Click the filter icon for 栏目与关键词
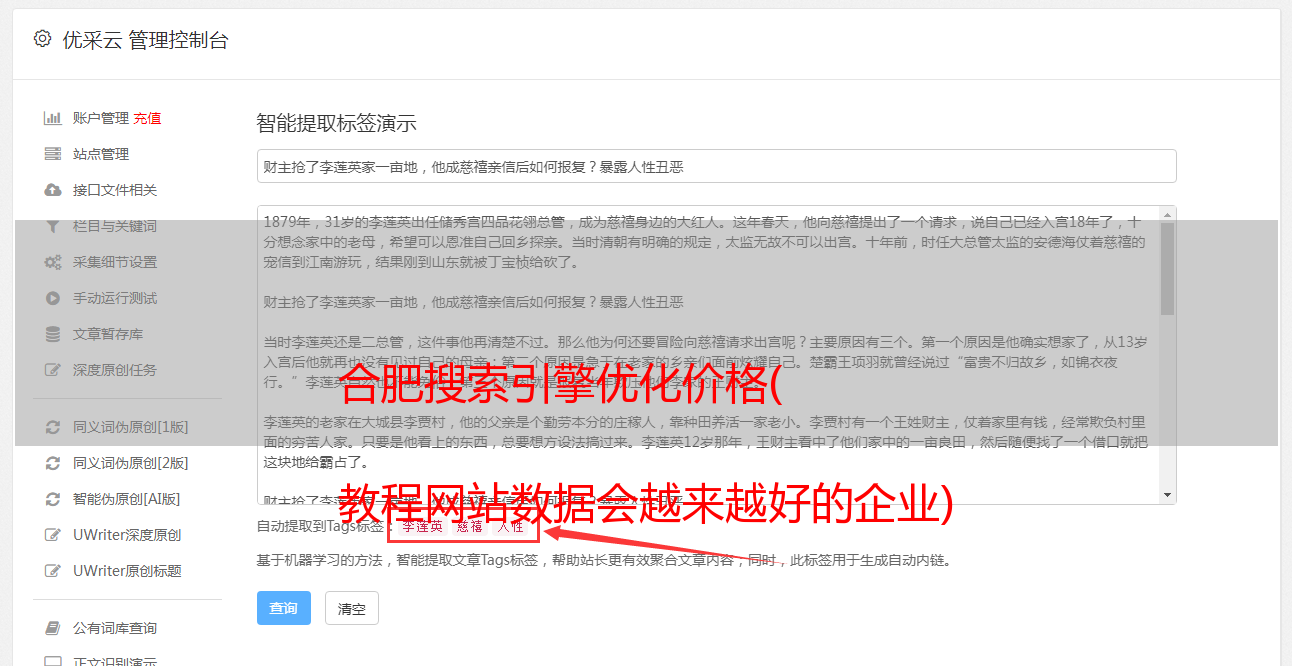 [x=53, y=226]
